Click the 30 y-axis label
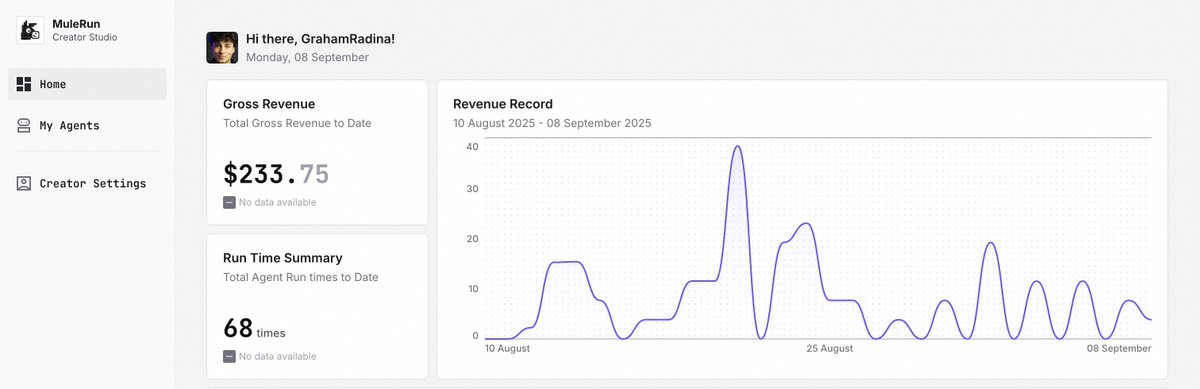 [473, 189]
